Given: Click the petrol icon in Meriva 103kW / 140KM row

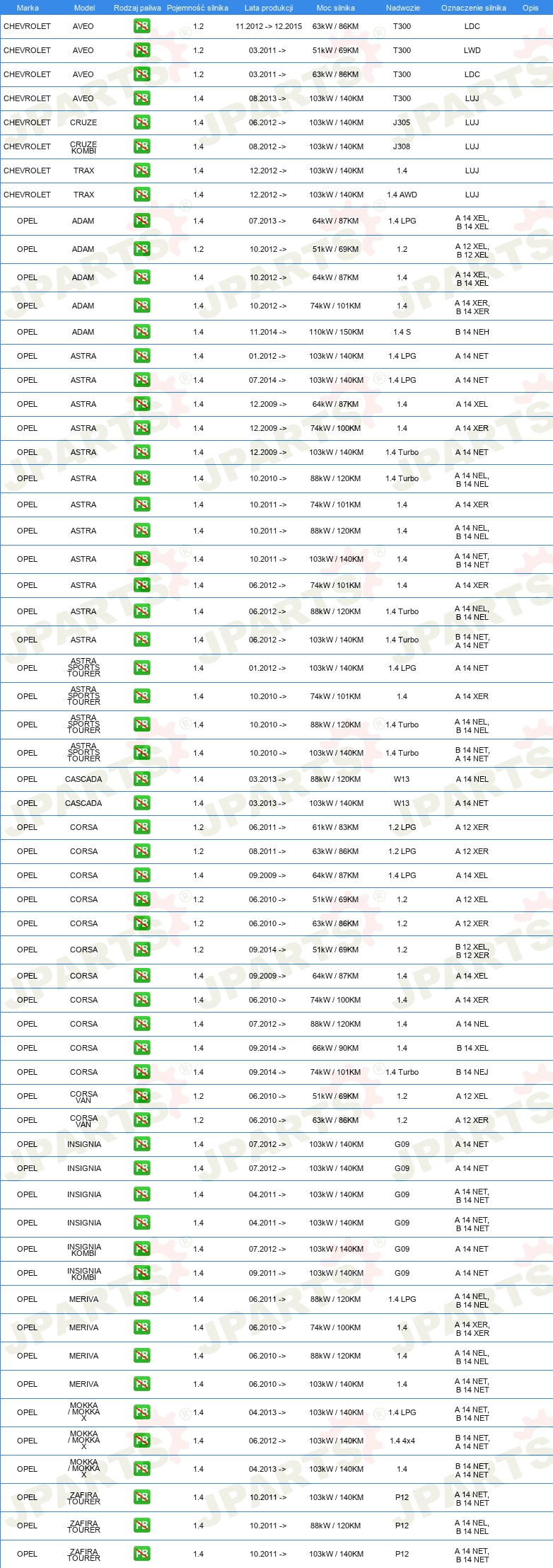Looking at the screenshot, I should click(x=141, y=1384).
